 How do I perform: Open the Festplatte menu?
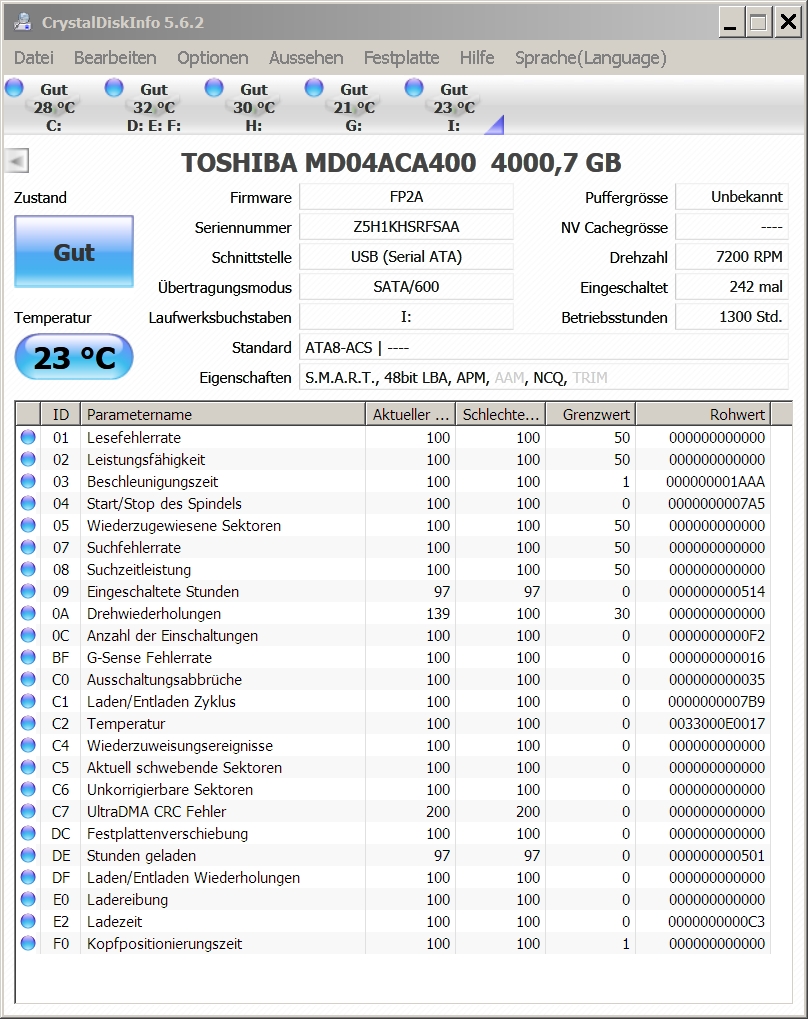(401, 58)
